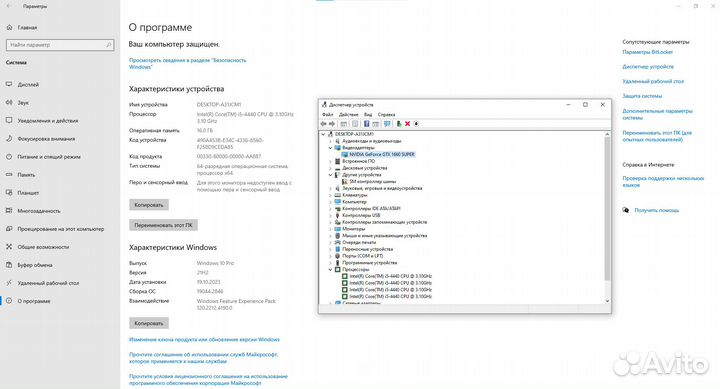Expand Дисковые устройства chevron

point(330,168)
